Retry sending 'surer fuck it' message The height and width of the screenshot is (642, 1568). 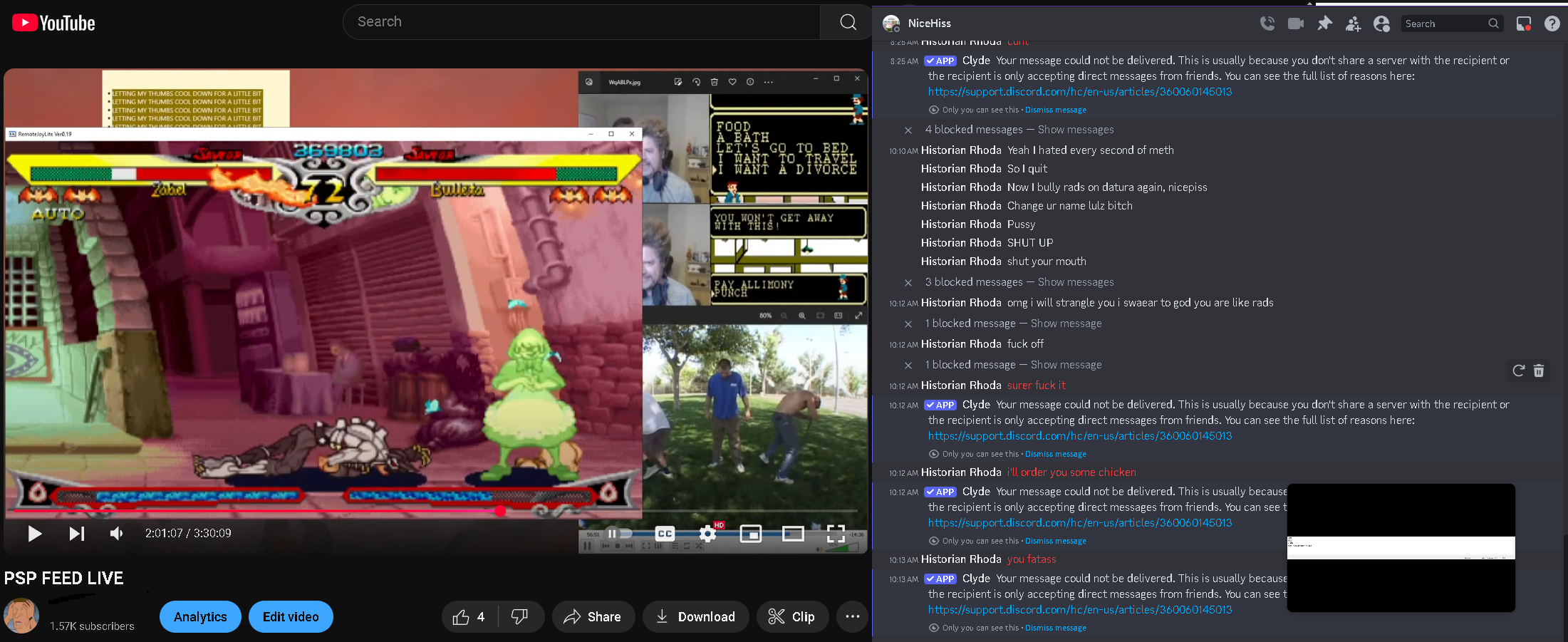(x=1518, y=371)
